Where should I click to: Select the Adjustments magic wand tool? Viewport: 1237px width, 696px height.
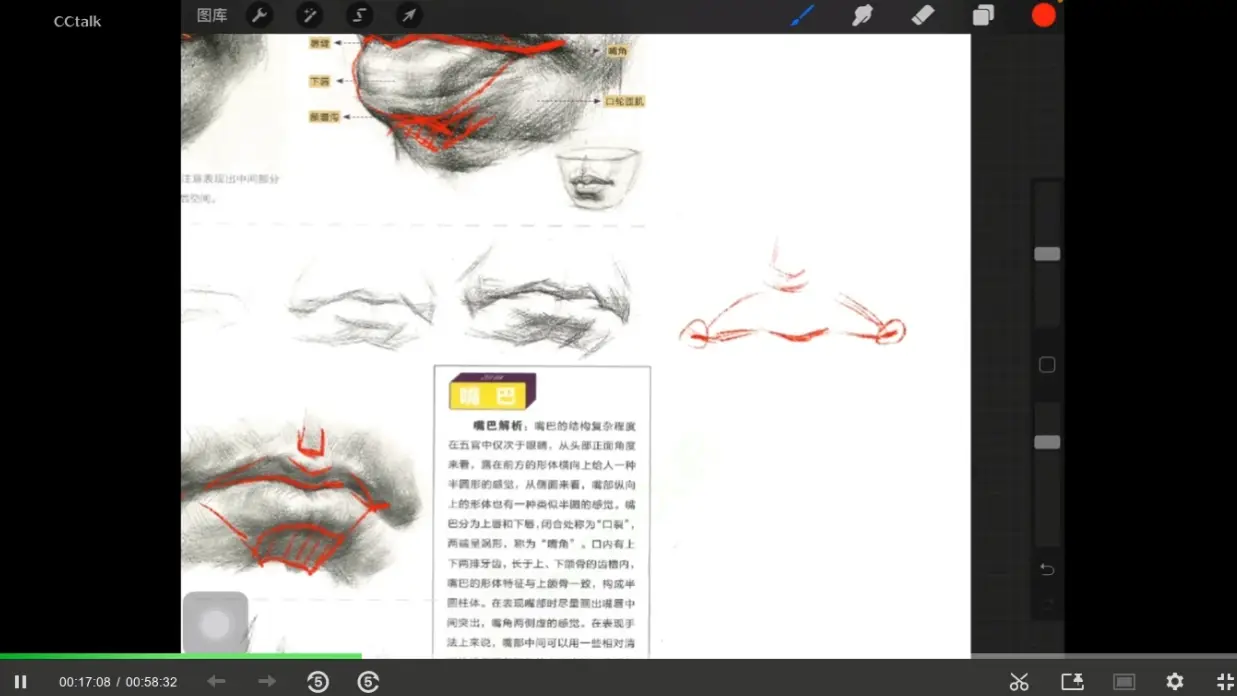[309, 15]
